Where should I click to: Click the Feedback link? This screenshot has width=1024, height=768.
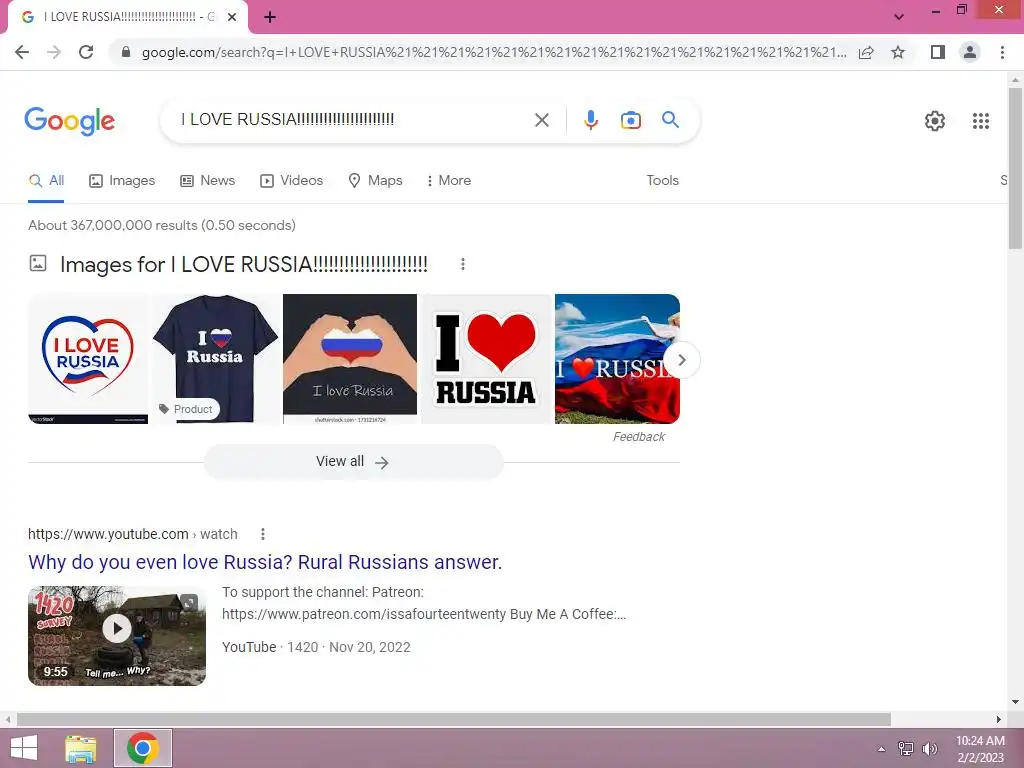click(x=638, y=437)
